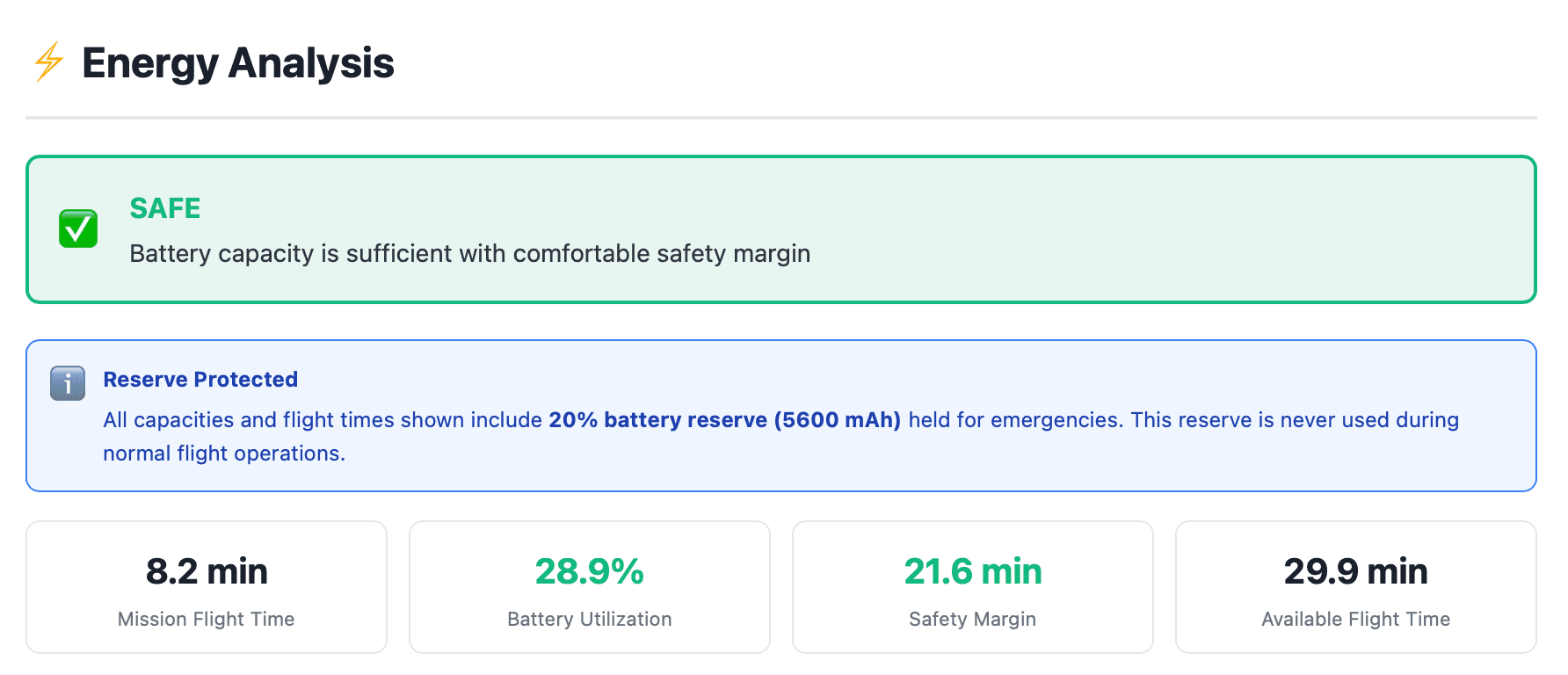Click the Reserve Protected title text

[200, 379]
